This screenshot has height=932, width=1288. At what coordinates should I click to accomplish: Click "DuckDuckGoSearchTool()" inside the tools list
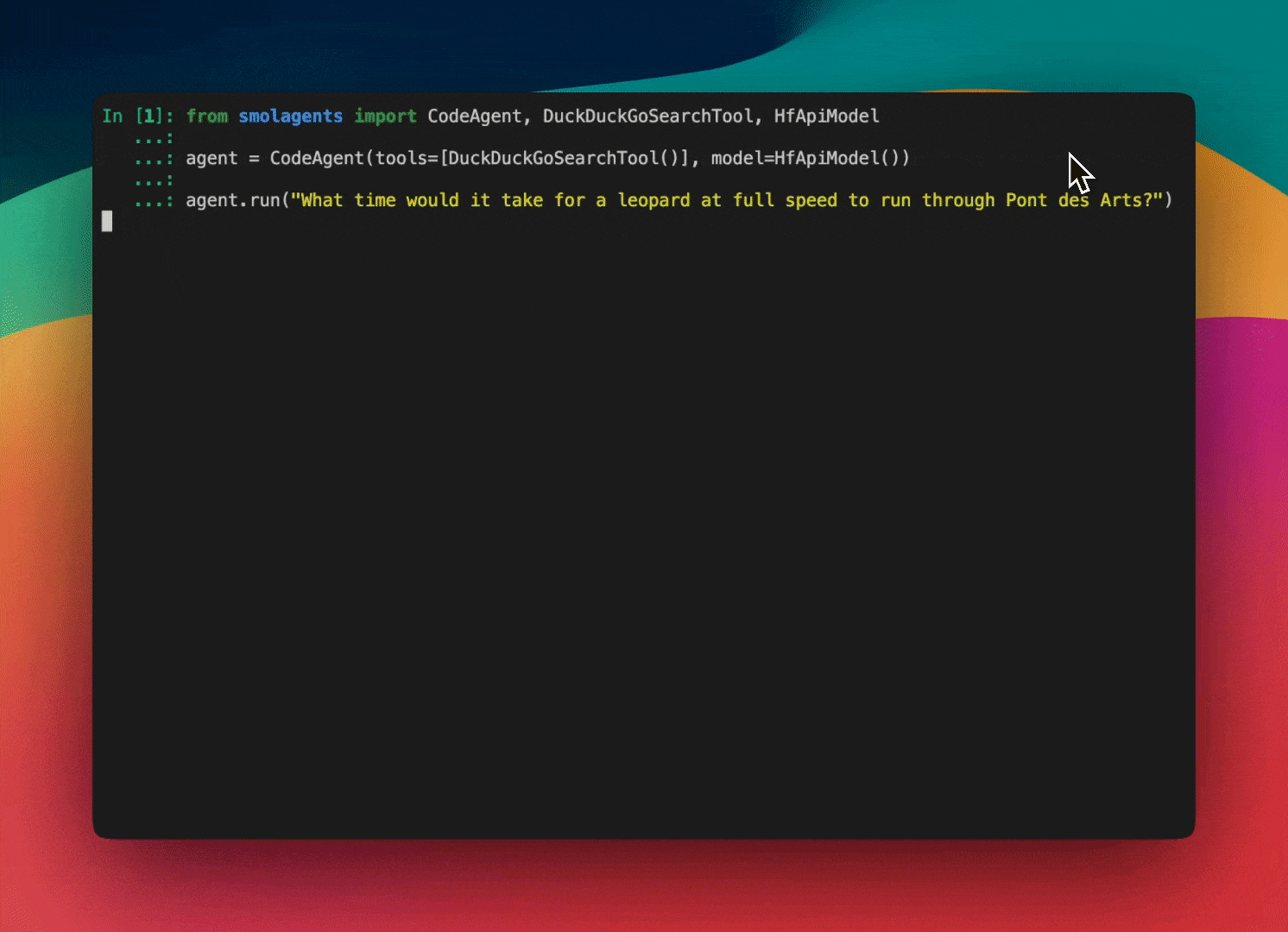(564, 159)
